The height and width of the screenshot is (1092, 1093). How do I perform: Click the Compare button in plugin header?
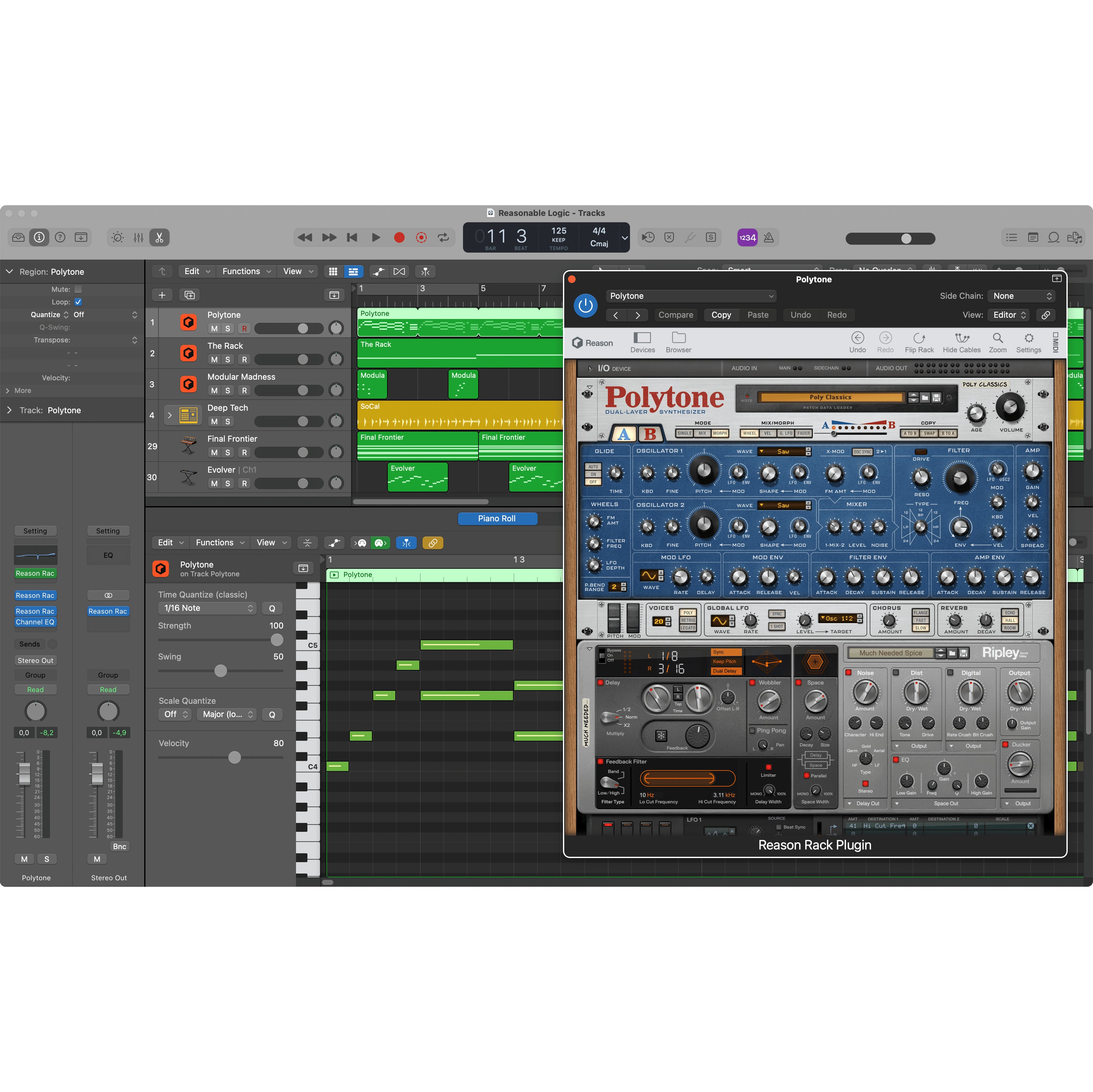[676, 315]
